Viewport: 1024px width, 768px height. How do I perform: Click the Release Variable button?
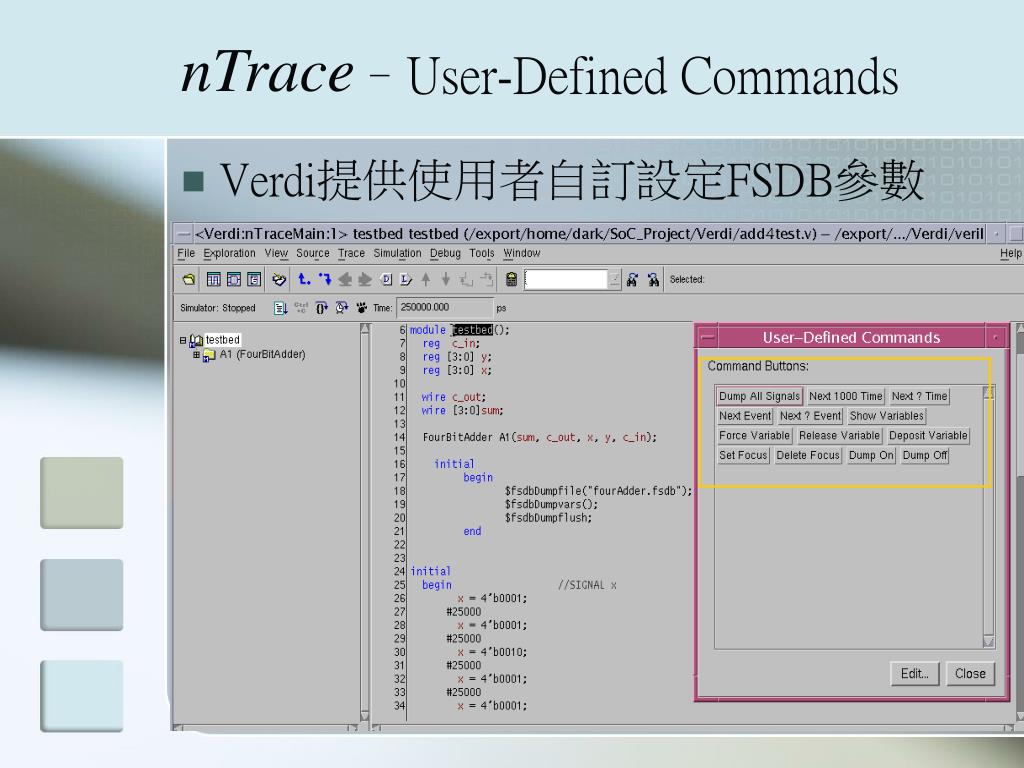839,436
